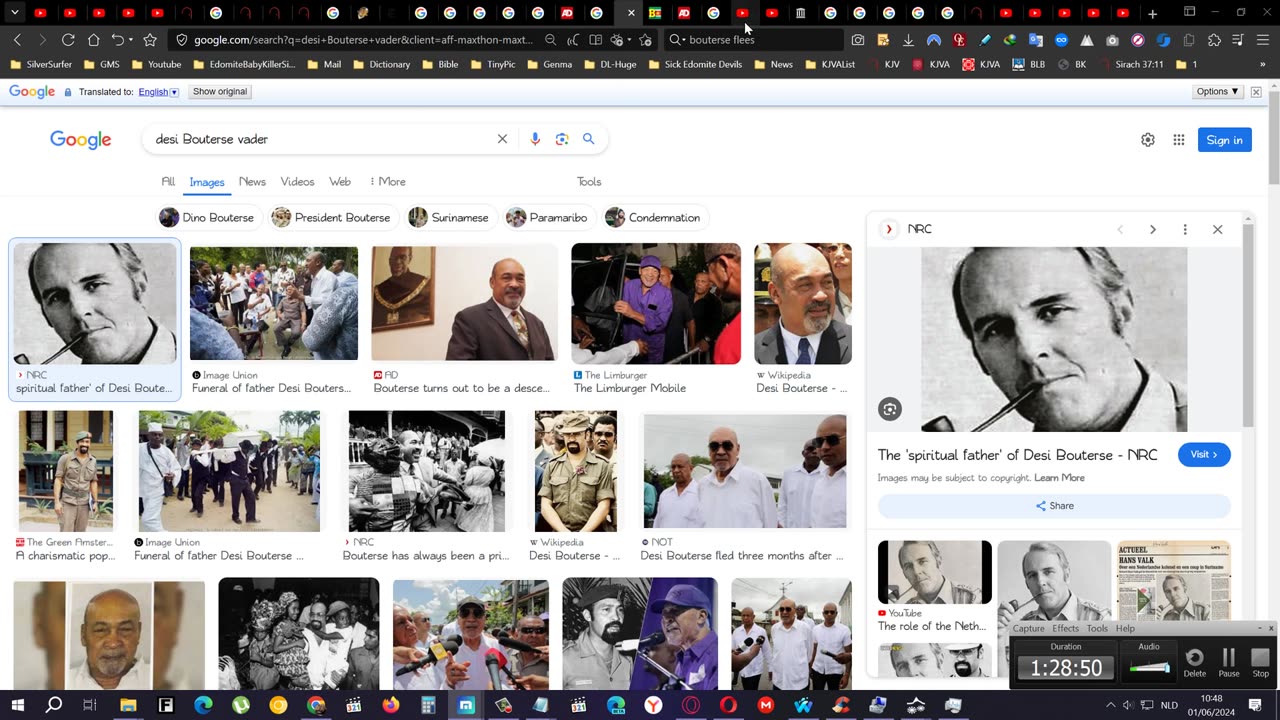Select the Dino Bouterse suggestion chip
Screen dimensions: 1280x720
click(208, 217)
